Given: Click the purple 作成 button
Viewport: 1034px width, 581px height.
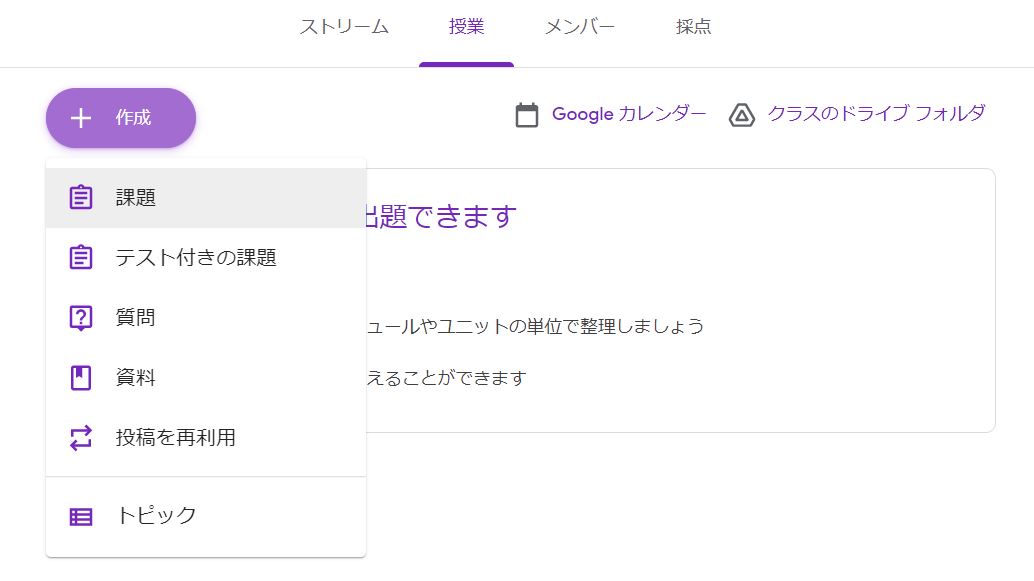Looking at the screenshot, I should click(x=120, y=118).
